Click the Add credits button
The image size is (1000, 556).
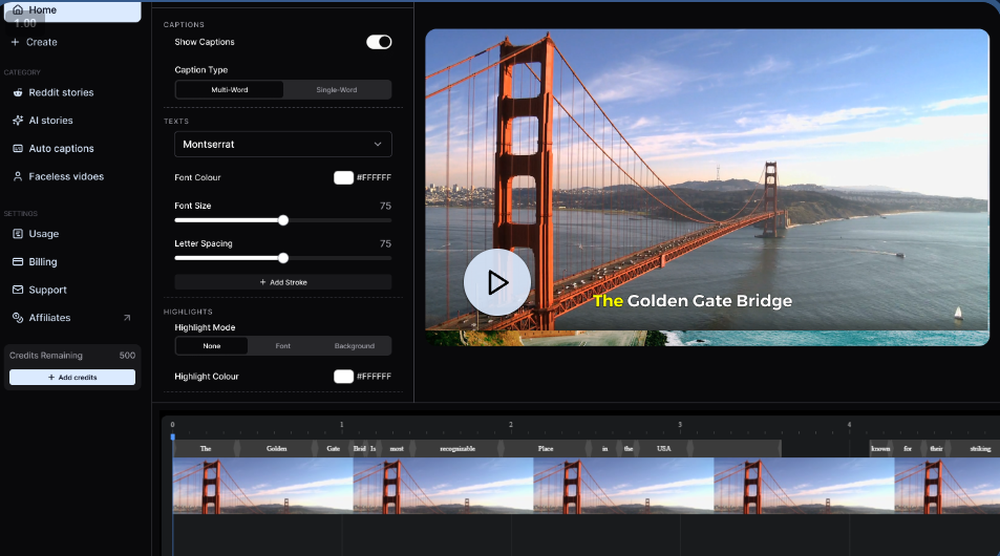point(72,378)
